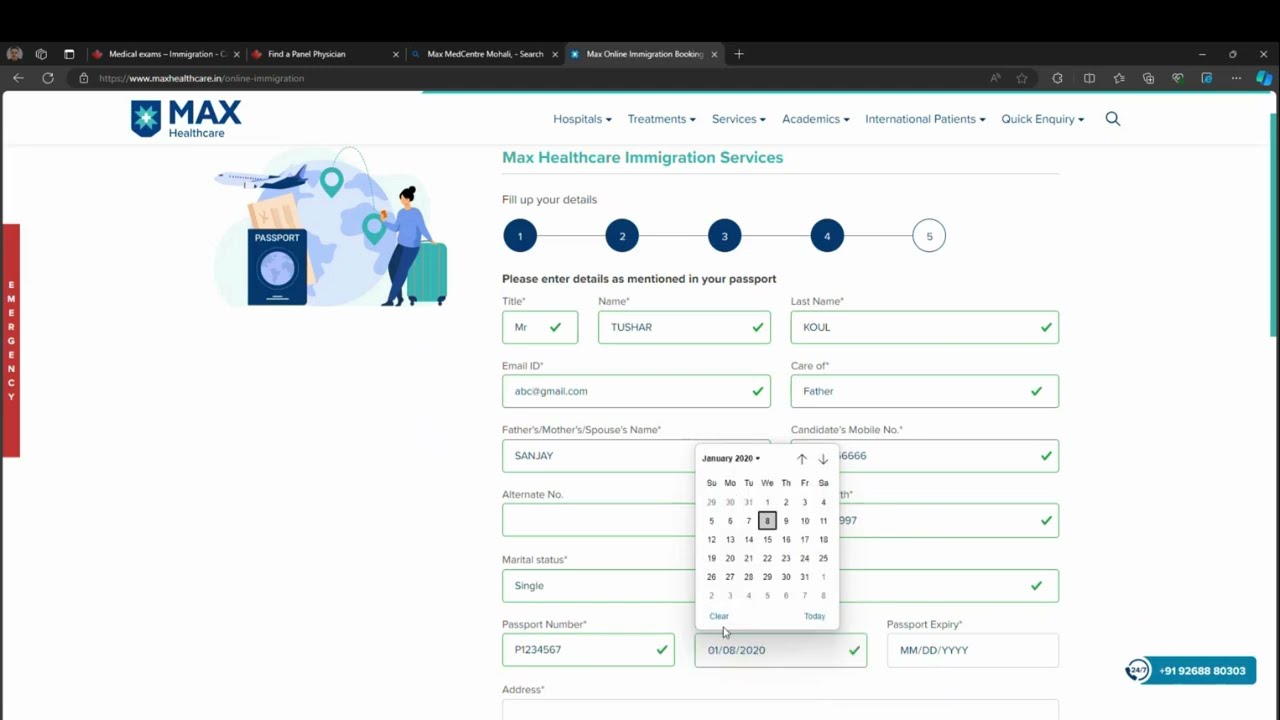This screenshot has width=1280, height=720.
Task: Open the browser profile avatar
Action: point(14,54)
